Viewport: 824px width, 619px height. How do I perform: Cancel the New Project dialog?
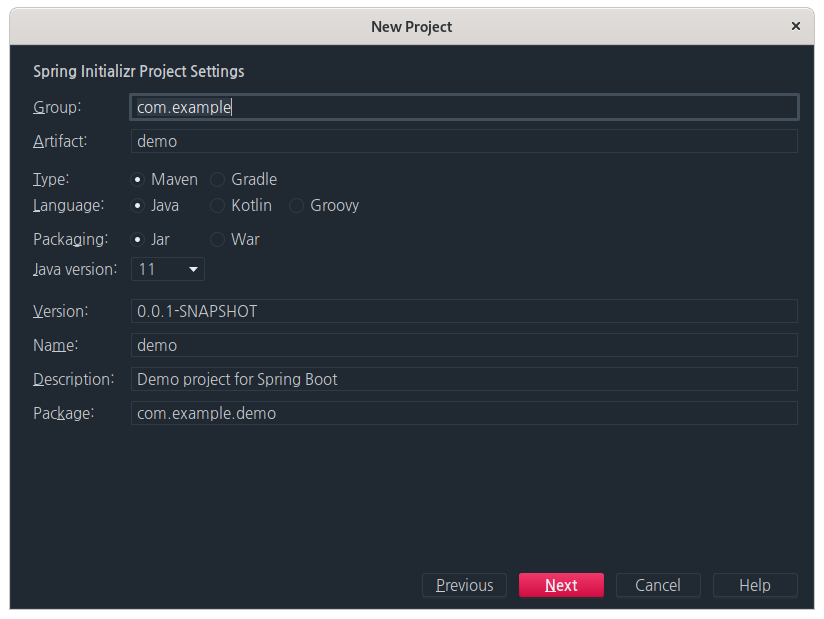pos(658,585)
